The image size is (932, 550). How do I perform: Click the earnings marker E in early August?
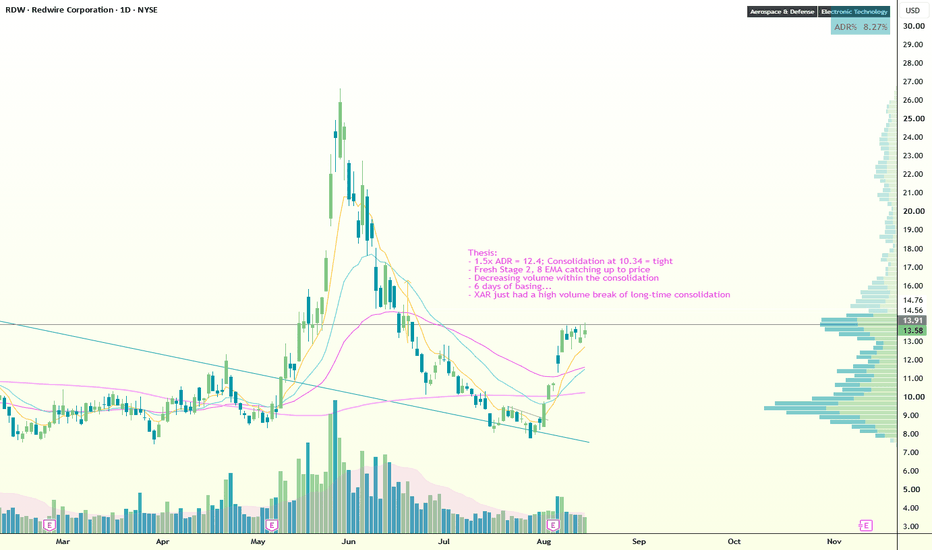pos(553,525)
